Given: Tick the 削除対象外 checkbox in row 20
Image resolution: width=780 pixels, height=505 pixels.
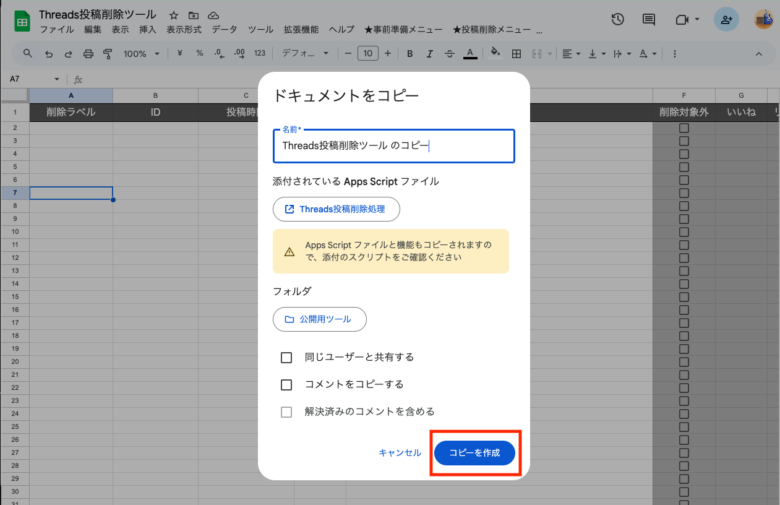Looking at the screenshot, I should pos(684,362).
